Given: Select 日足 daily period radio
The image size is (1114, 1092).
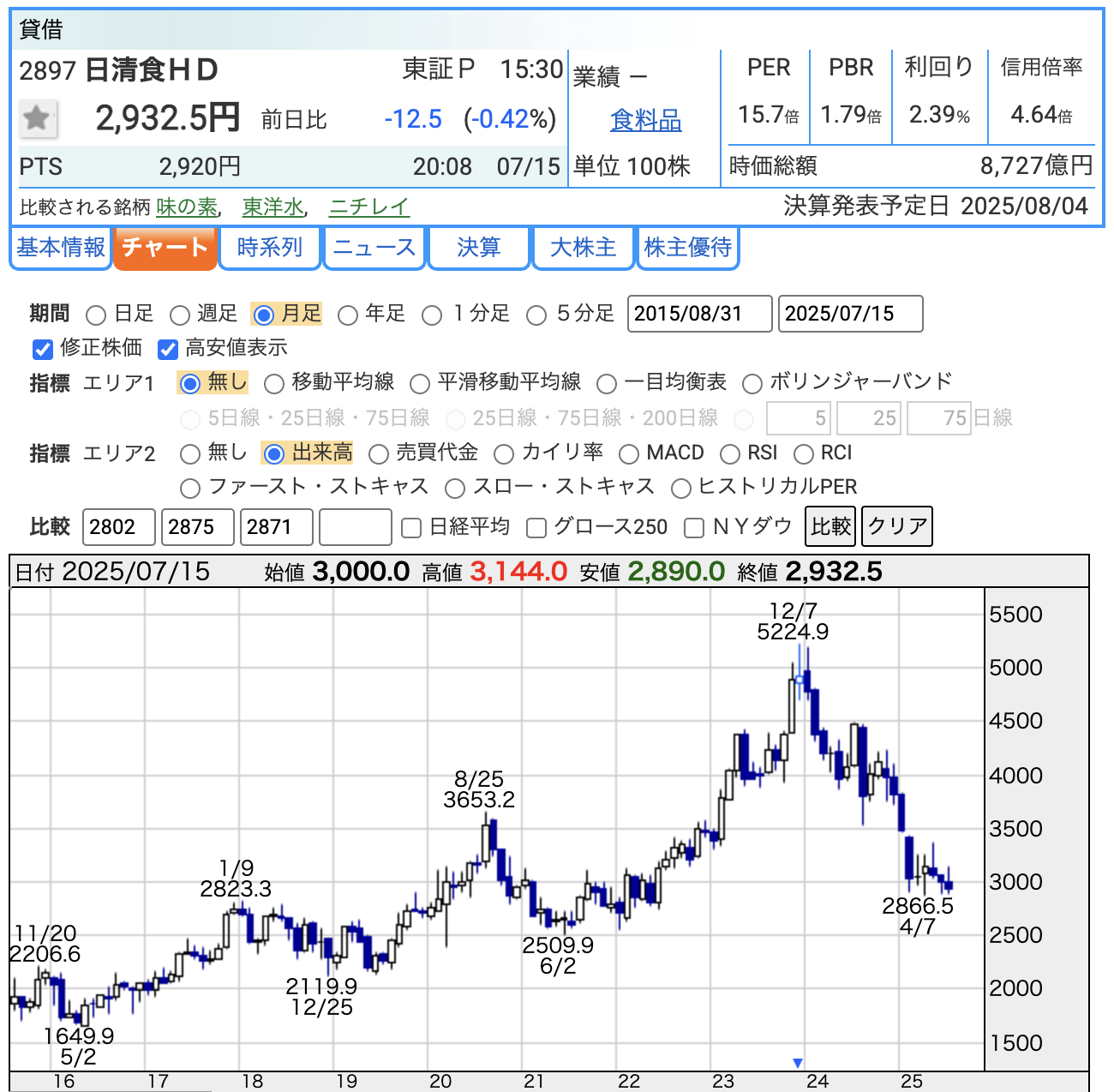Looking at the screenshot, I should coord(96,315).
